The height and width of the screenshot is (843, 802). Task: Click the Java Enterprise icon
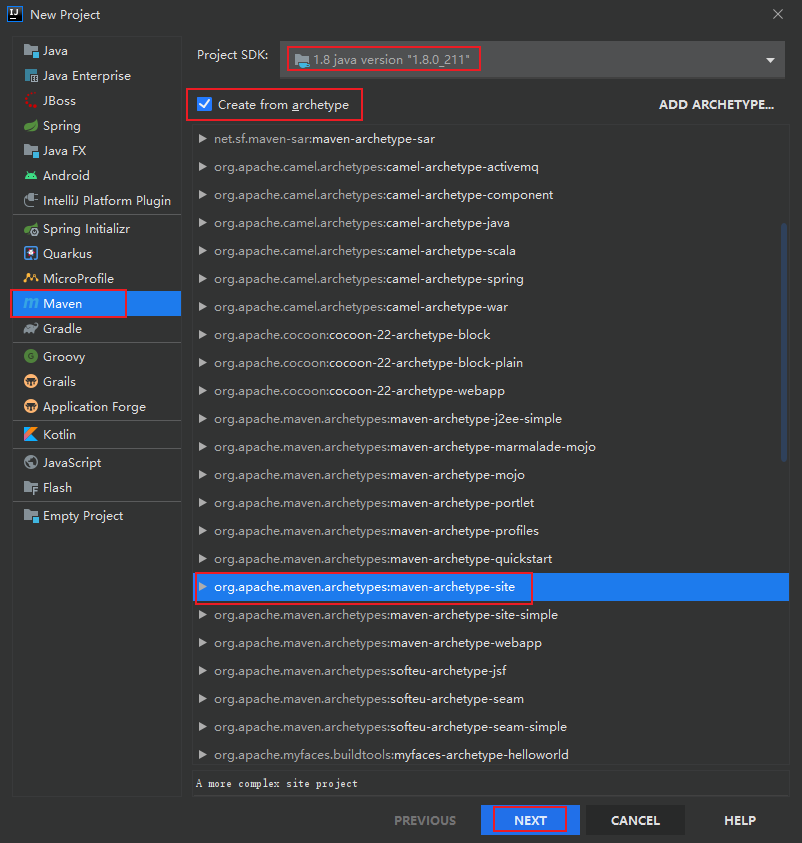click(x=31, y=76)
